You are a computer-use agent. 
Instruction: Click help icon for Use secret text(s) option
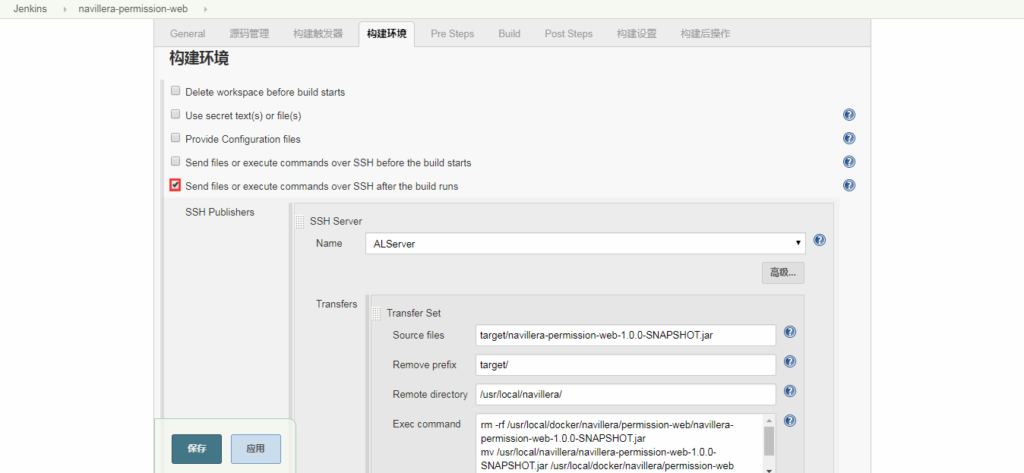(849, 115)
